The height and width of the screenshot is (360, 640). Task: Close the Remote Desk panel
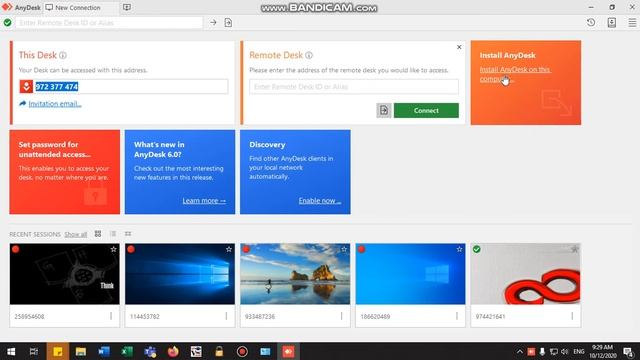[x=459, y=47]
